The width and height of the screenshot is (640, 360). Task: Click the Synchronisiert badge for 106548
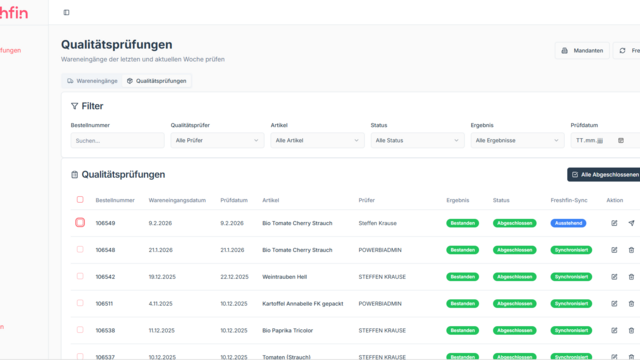tap(571, 250)
